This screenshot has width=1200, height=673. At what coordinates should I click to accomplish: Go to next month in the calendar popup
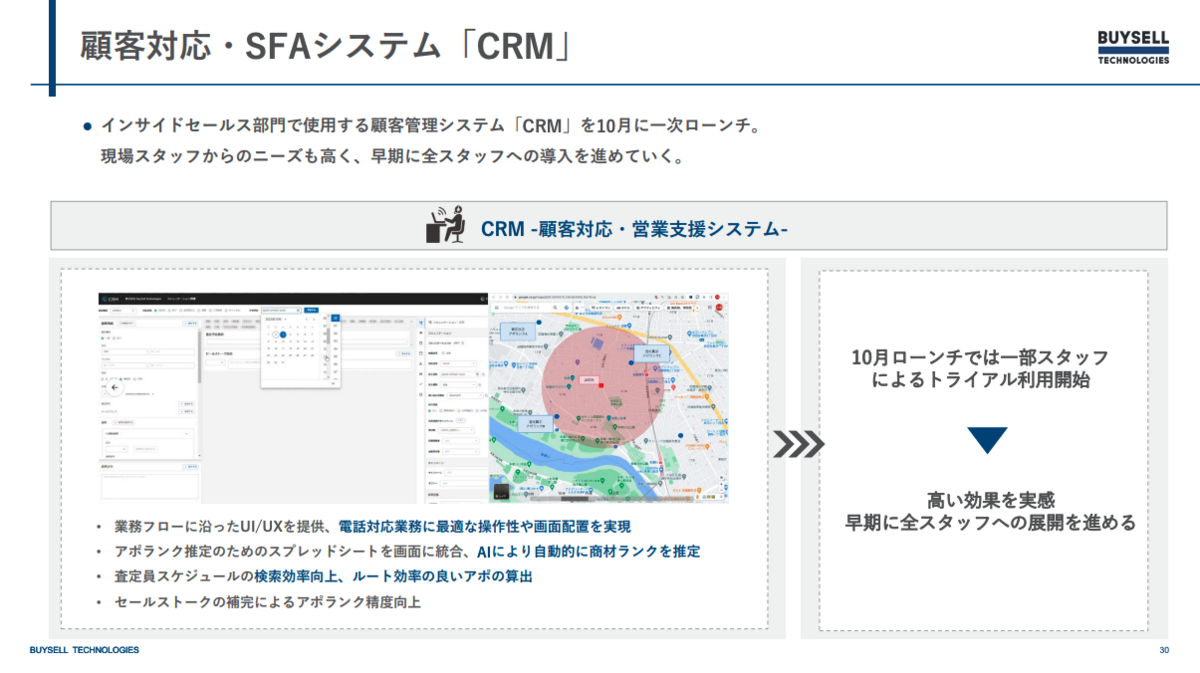314,319
